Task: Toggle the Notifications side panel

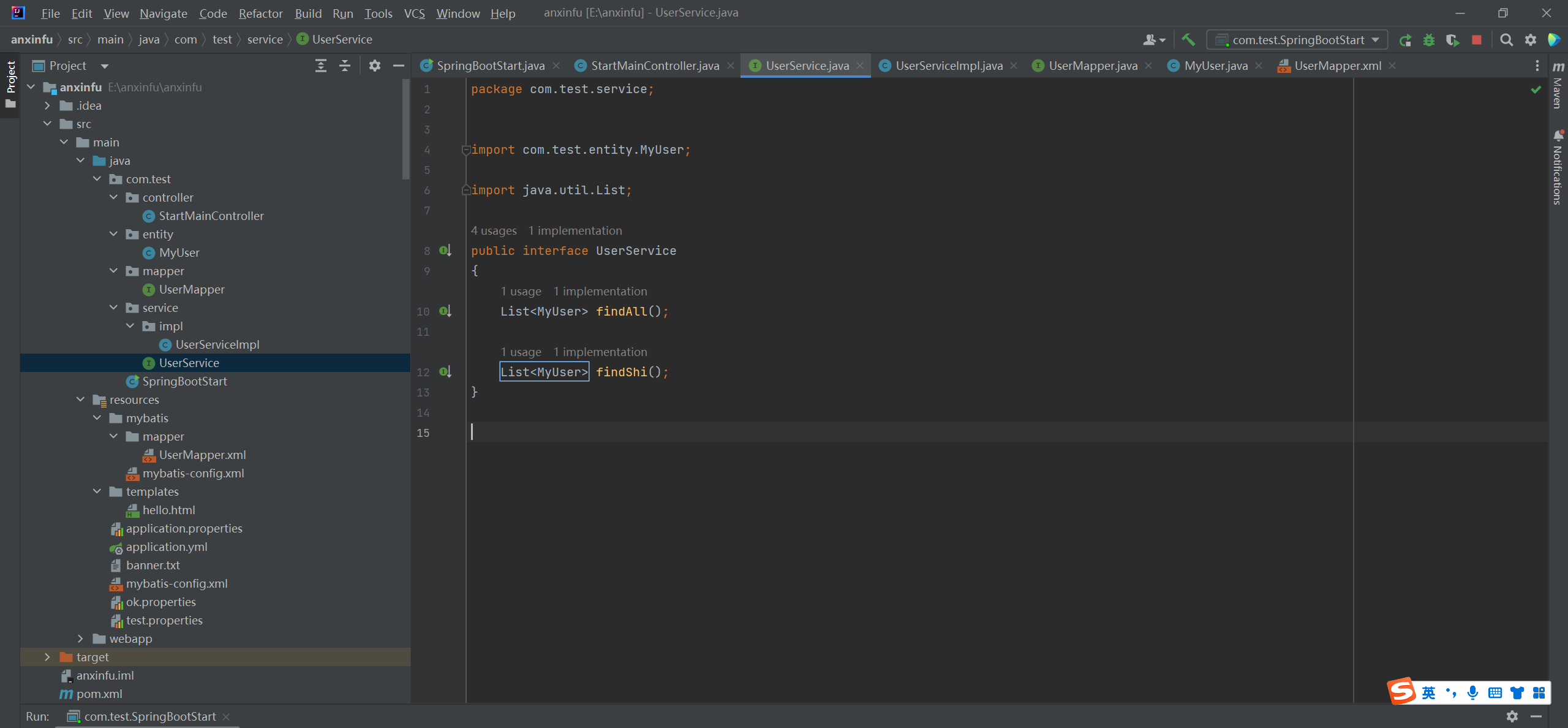Action: tap(1558, 167)
